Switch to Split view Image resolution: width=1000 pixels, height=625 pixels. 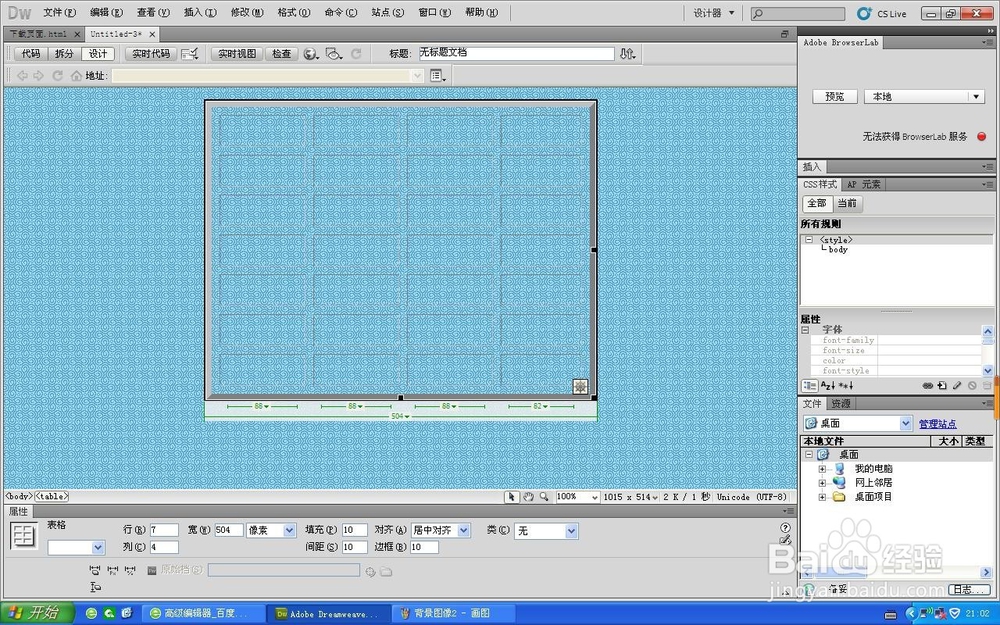(64, 54)
